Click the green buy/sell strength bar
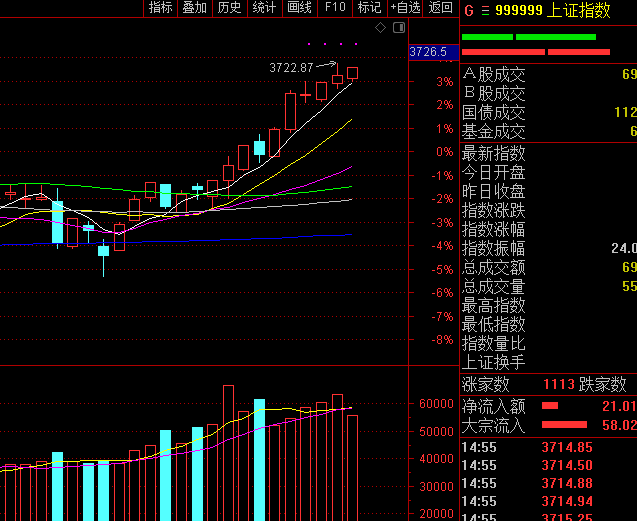Screen dimensions: 637x521 (528, 37)
